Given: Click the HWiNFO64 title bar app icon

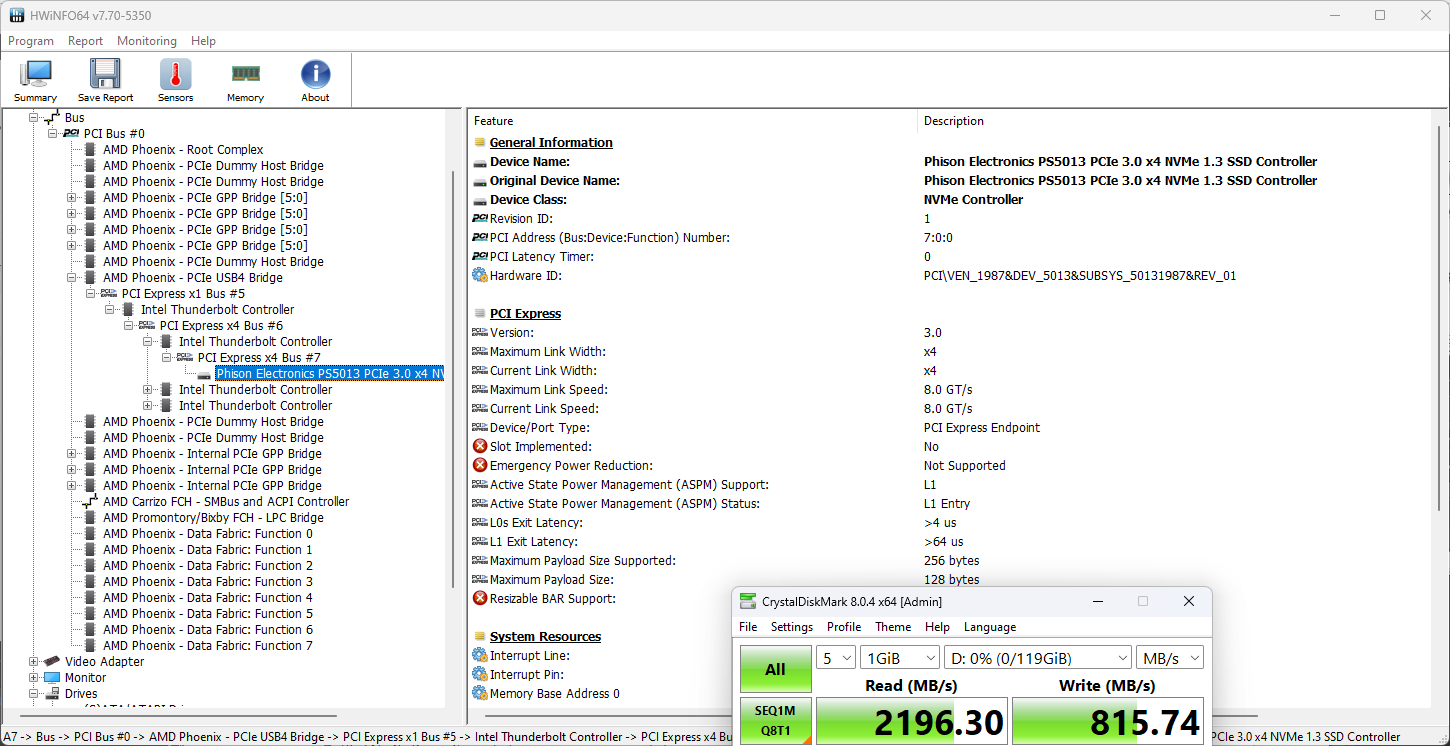Looking at the screenshot, I should pos(17,15).
